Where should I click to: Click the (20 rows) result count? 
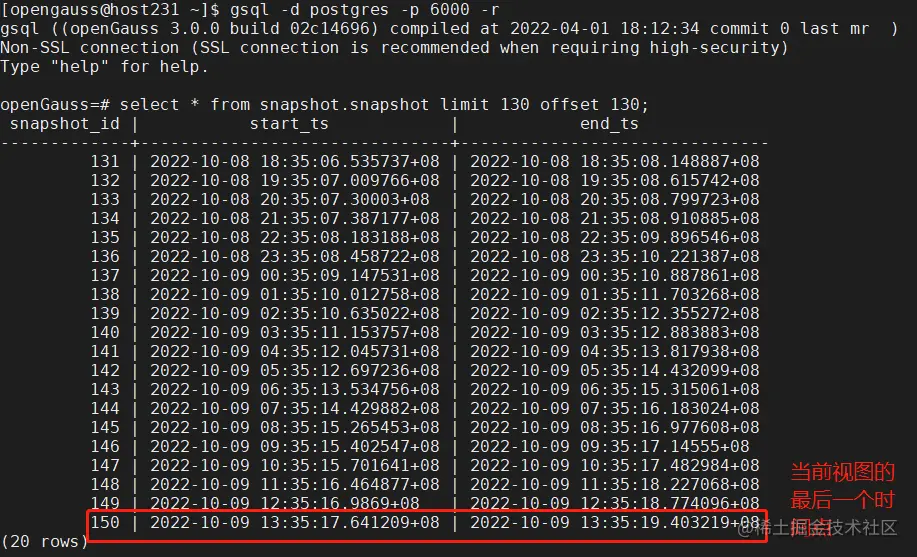point(44,542)
